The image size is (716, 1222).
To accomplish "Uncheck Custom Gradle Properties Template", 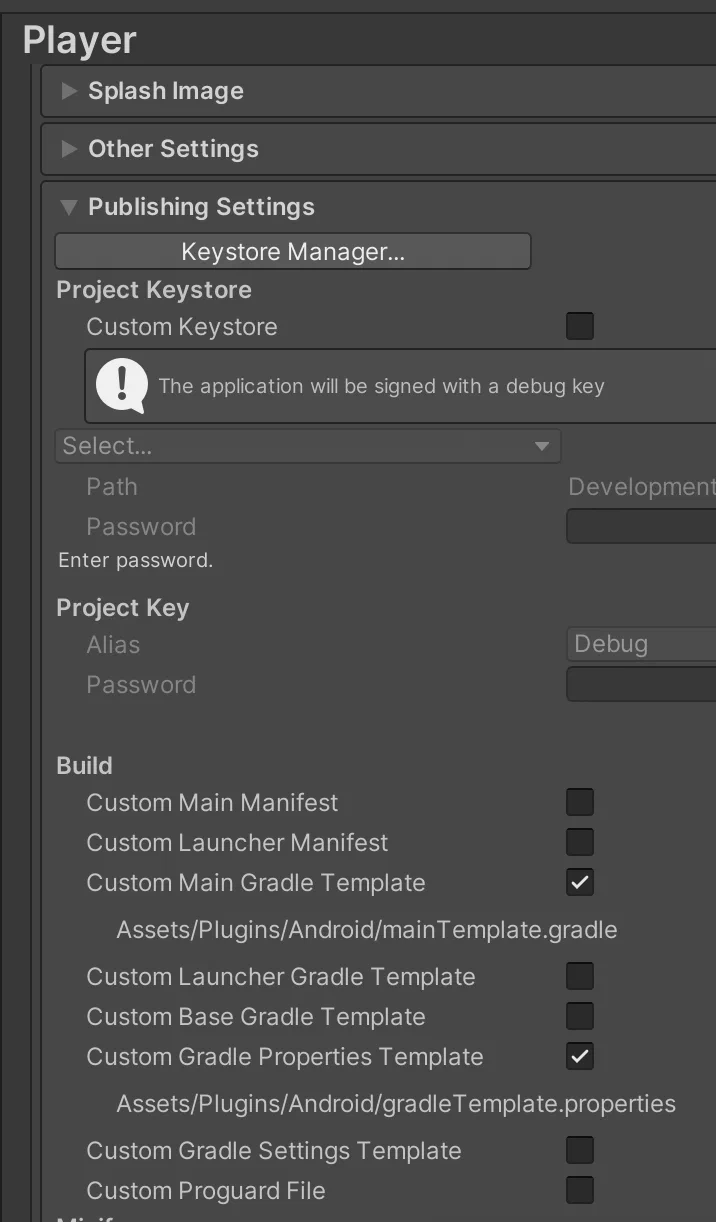I will (x=580, y=1056).
